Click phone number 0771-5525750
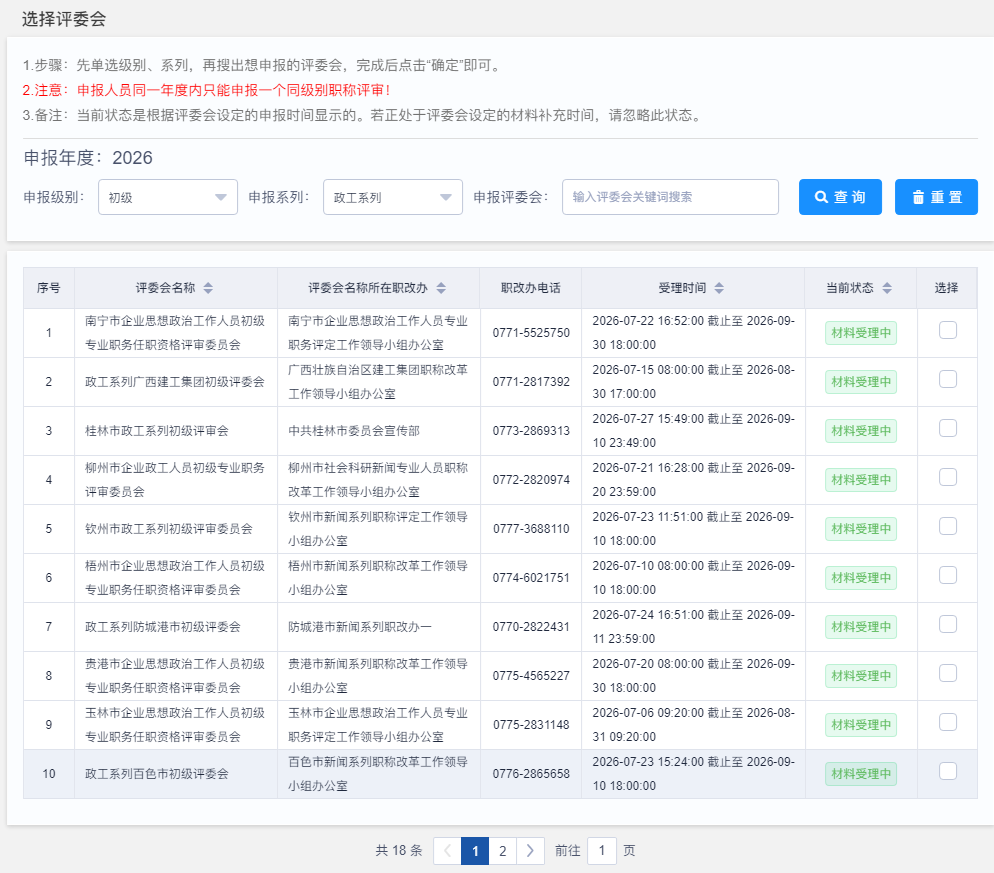 [x=531, y=333]
